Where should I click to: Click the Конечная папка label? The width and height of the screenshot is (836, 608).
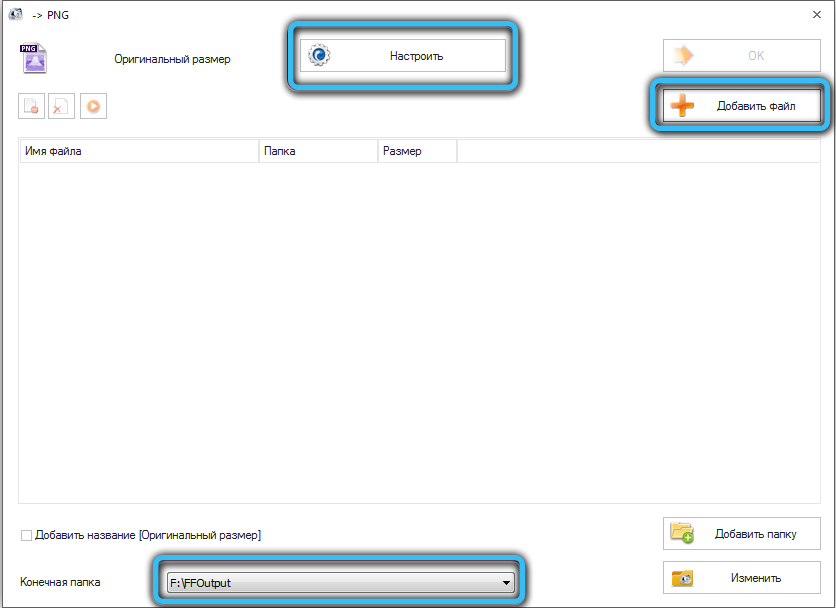(60, 582)
